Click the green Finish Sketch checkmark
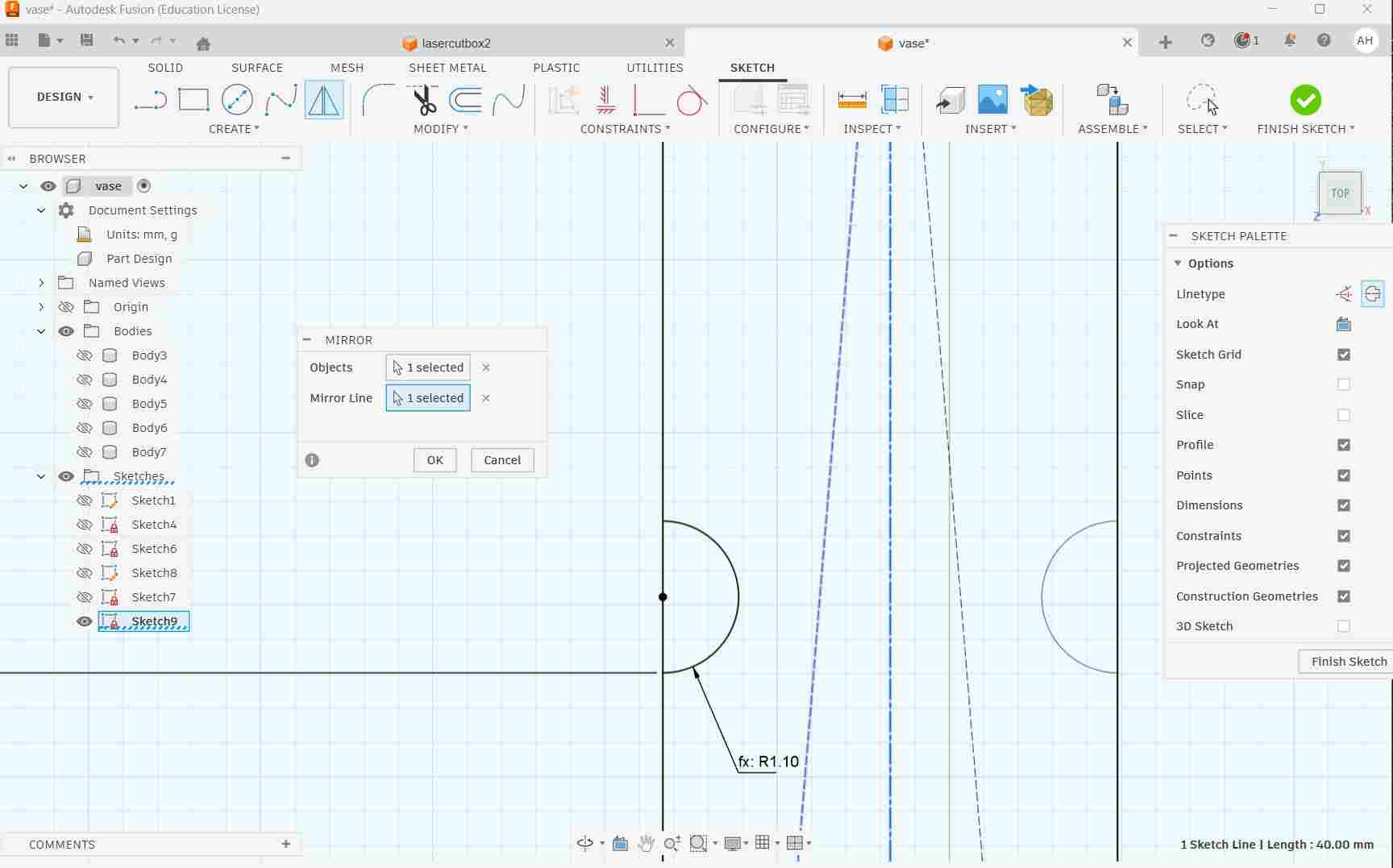 (1305, 101)
